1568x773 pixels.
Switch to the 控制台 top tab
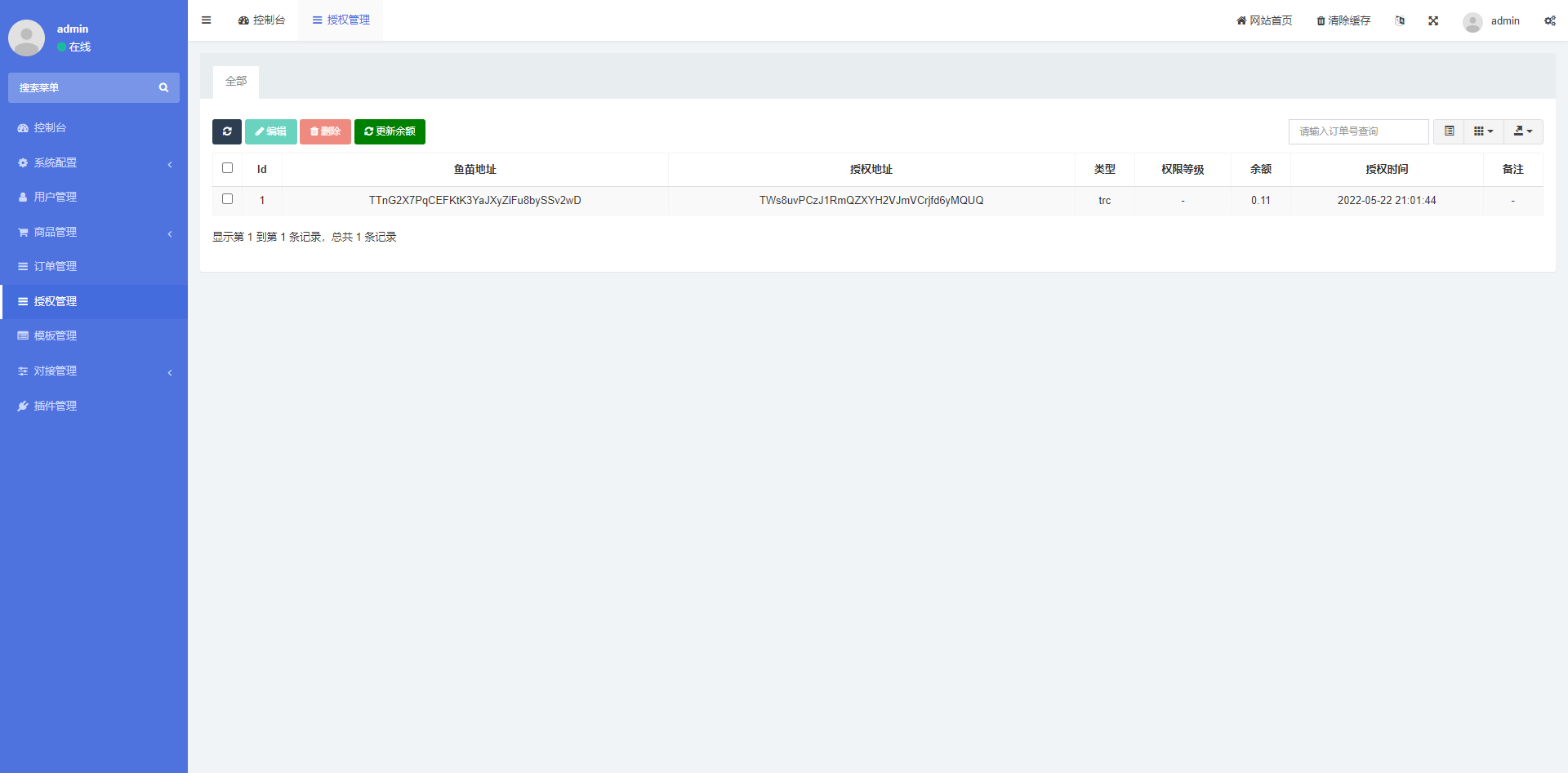pos(262,20)
